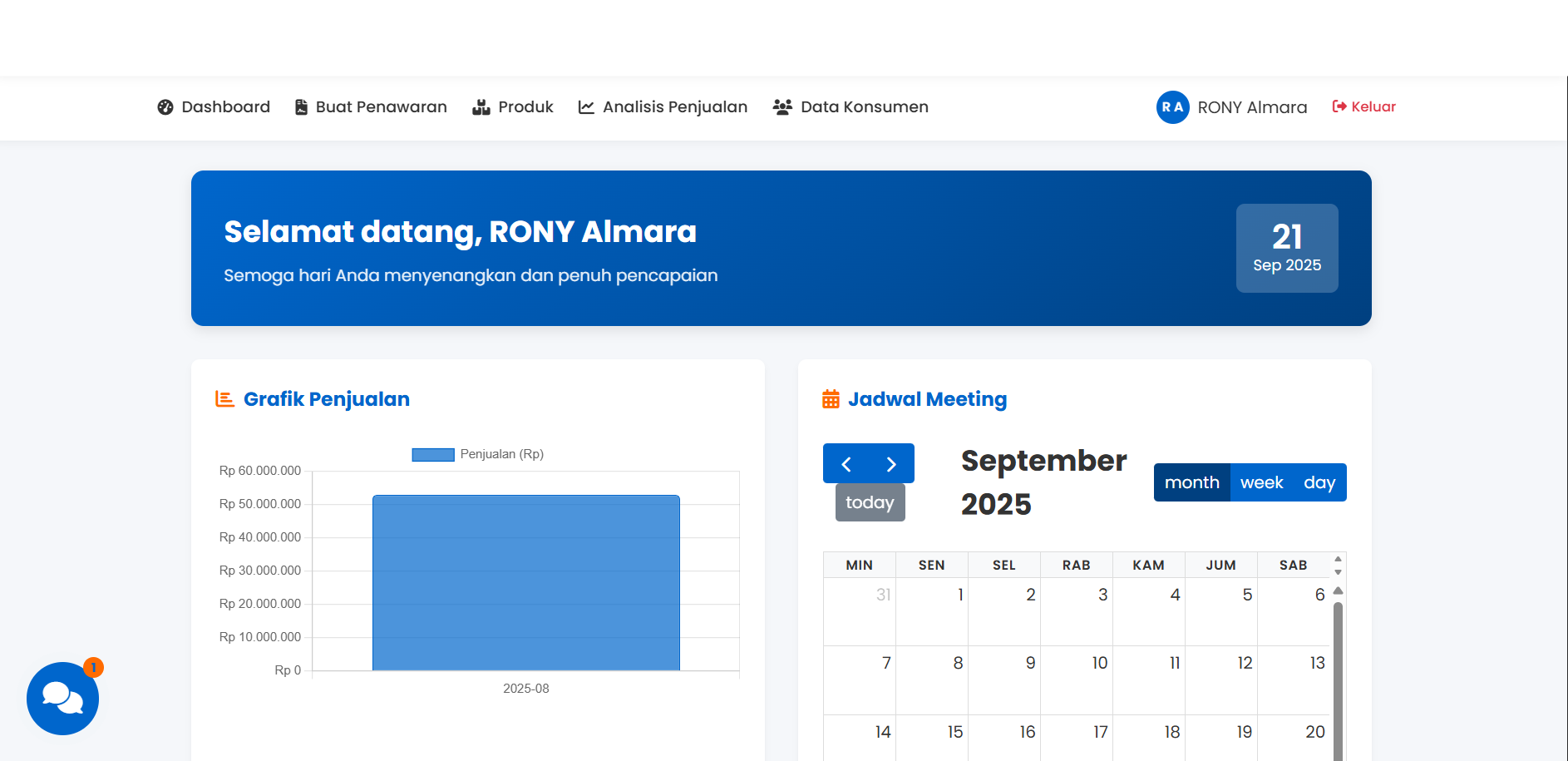The height and width of the screenshot is (761, 1568).
Task: Go to previous month with left chevron
Action: point(846,464)
